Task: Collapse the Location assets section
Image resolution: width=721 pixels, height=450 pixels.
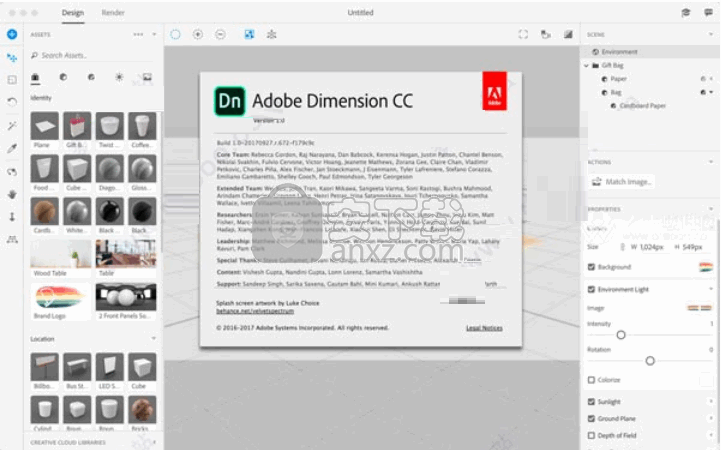Action: [x=154, y=339]
